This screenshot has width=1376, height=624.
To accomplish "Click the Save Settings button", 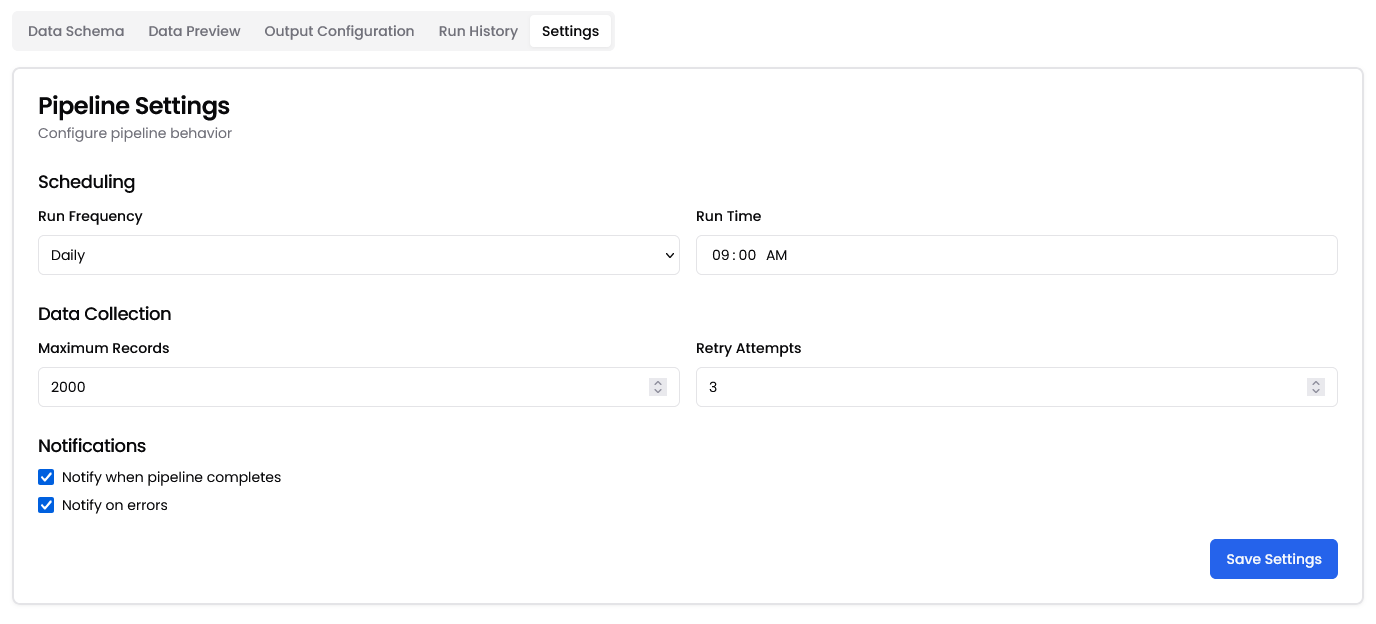I will (1273, 559).
